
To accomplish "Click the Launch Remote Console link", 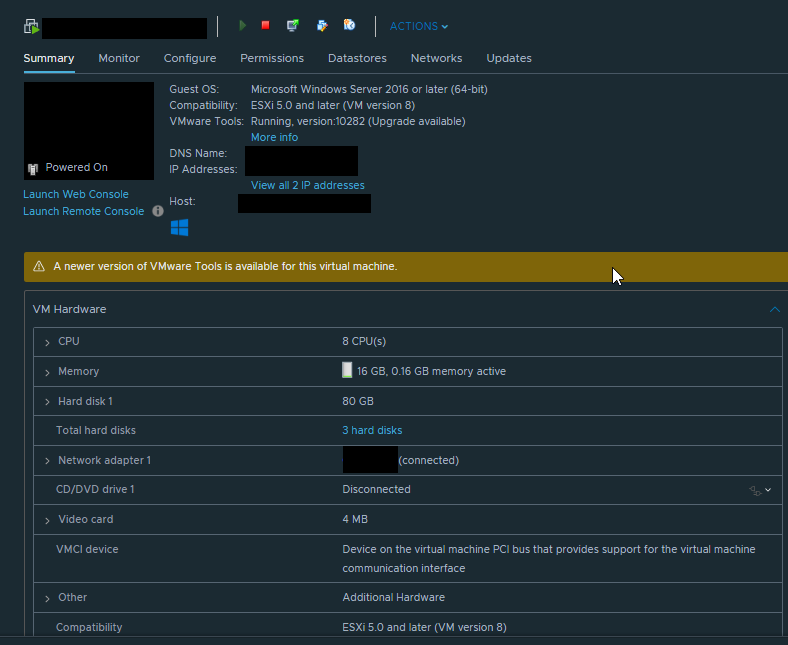I will tap(83, 211).
